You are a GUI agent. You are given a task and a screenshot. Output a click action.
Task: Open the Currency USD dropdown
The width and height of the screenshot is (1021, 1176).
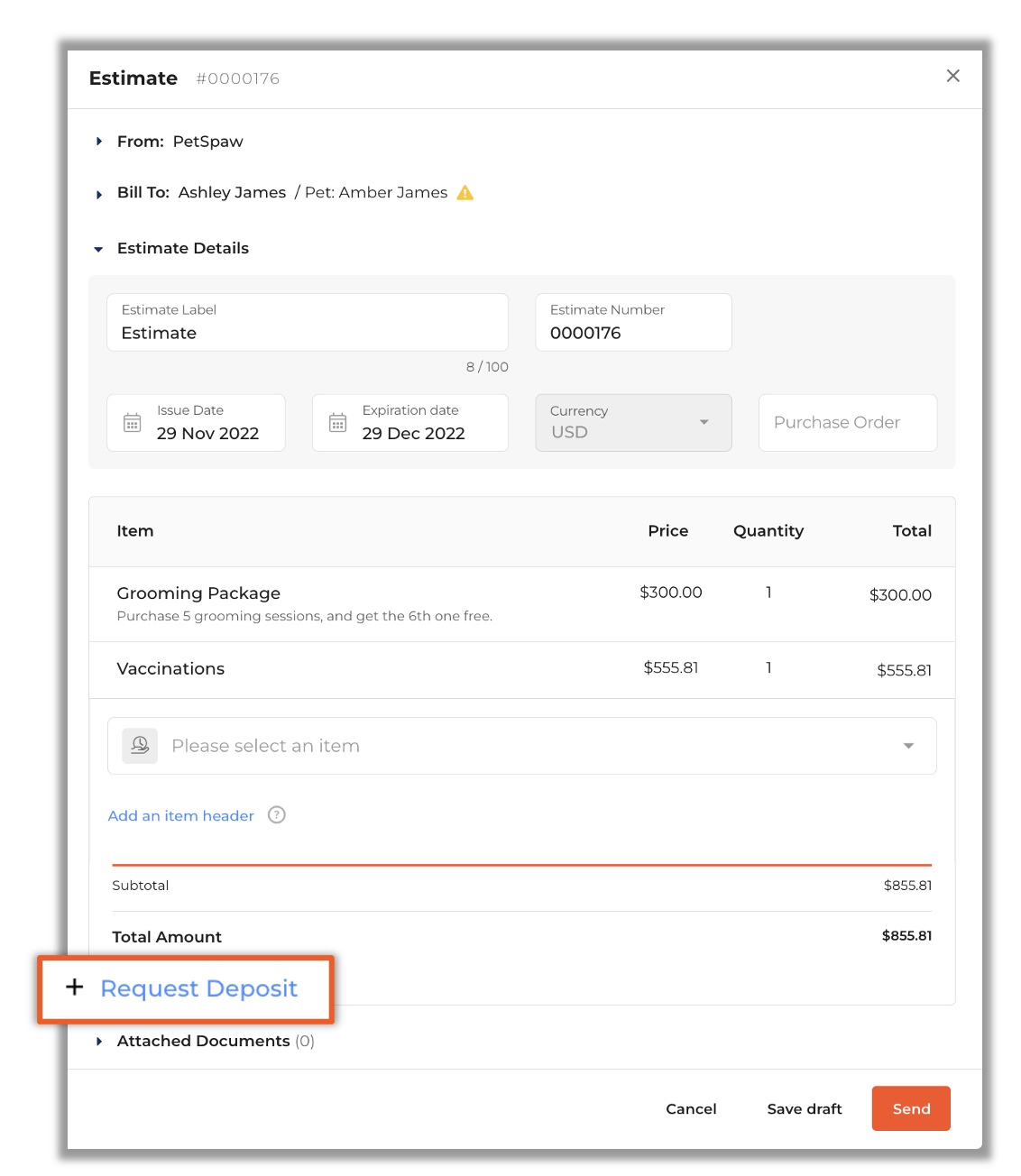pyautogui.click(x=633, y=422)
